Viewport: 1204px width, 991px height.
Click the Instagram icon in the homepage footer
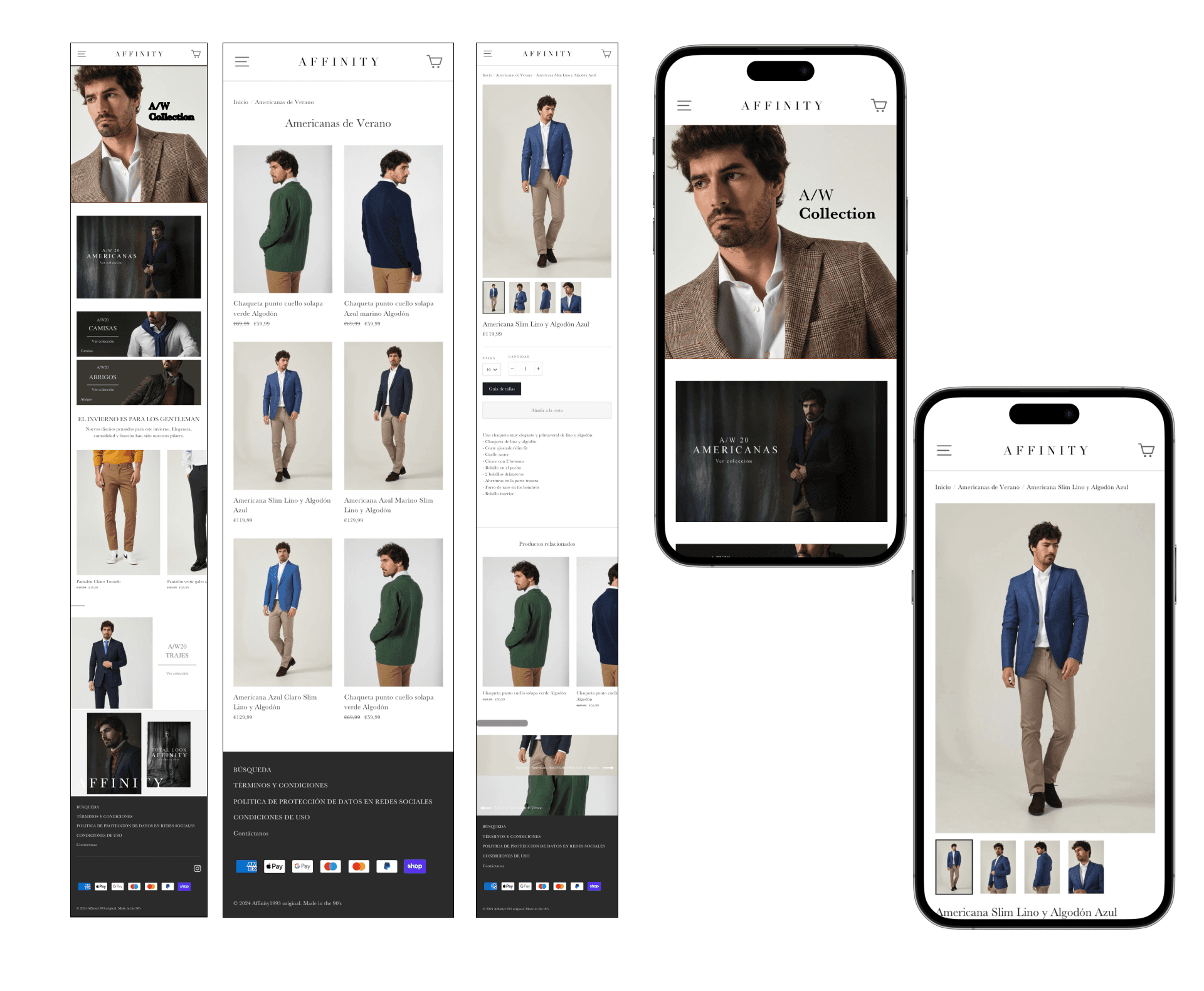tap(198, 868)
